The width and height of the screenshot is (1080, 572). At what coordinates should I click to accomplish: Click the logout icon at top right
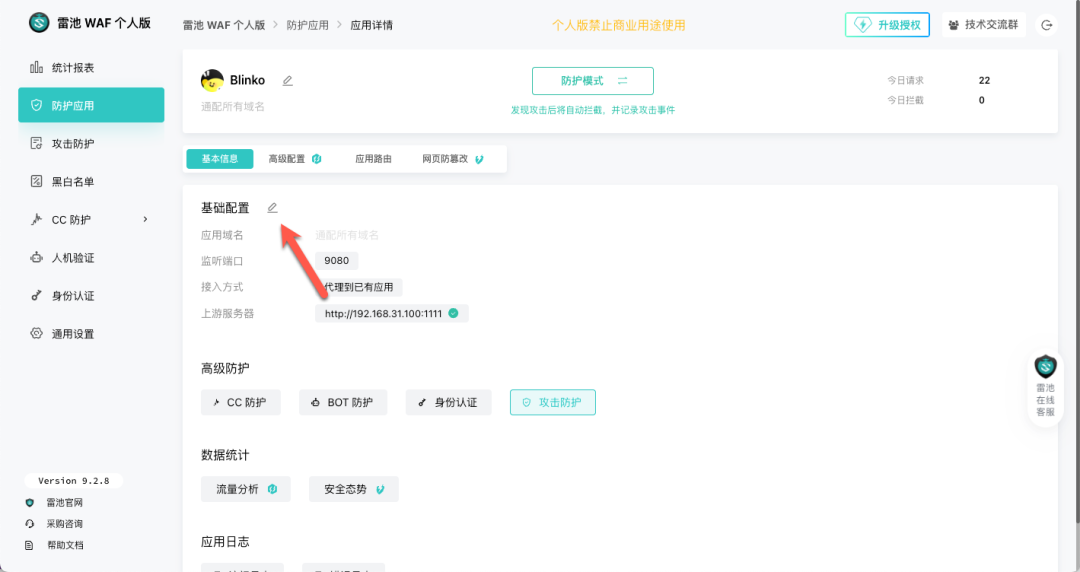1046,25
